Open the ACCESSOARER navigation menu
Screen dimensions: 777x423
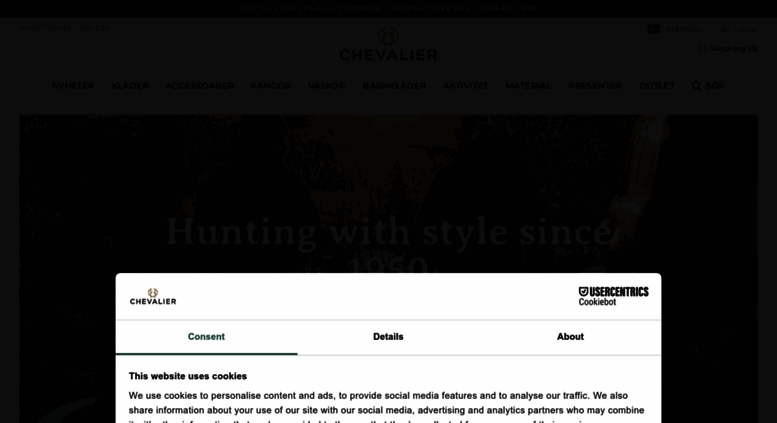(x=200, y=86)
